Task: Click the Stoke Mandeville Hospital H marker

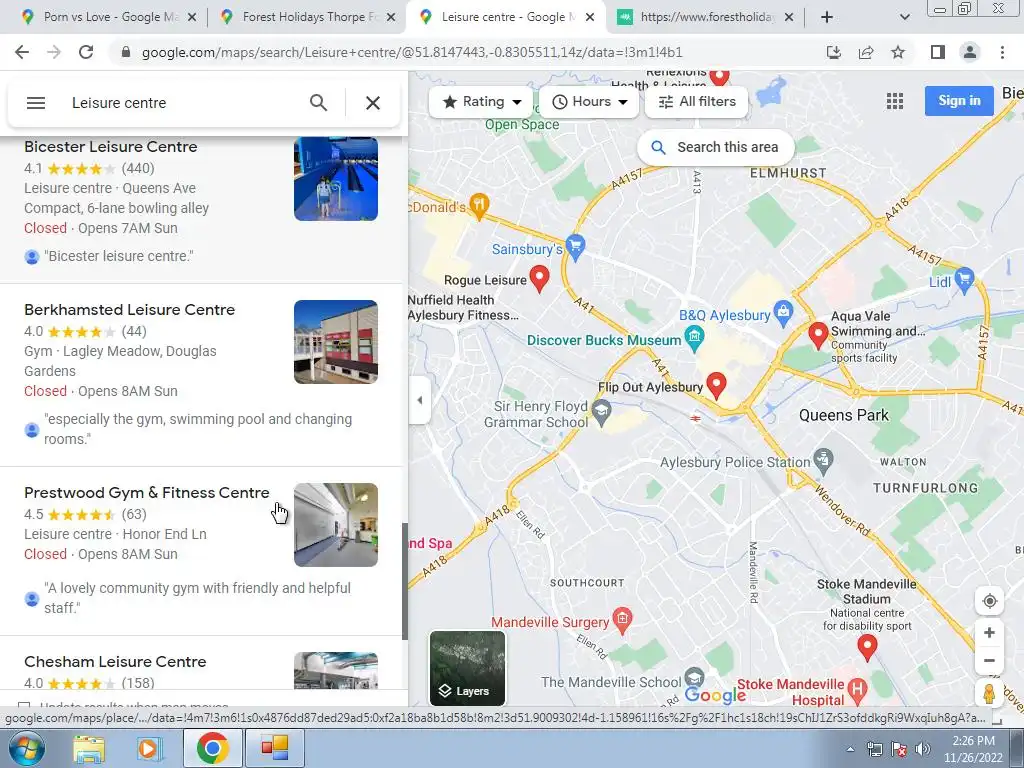Action: [x=857, y=689]
